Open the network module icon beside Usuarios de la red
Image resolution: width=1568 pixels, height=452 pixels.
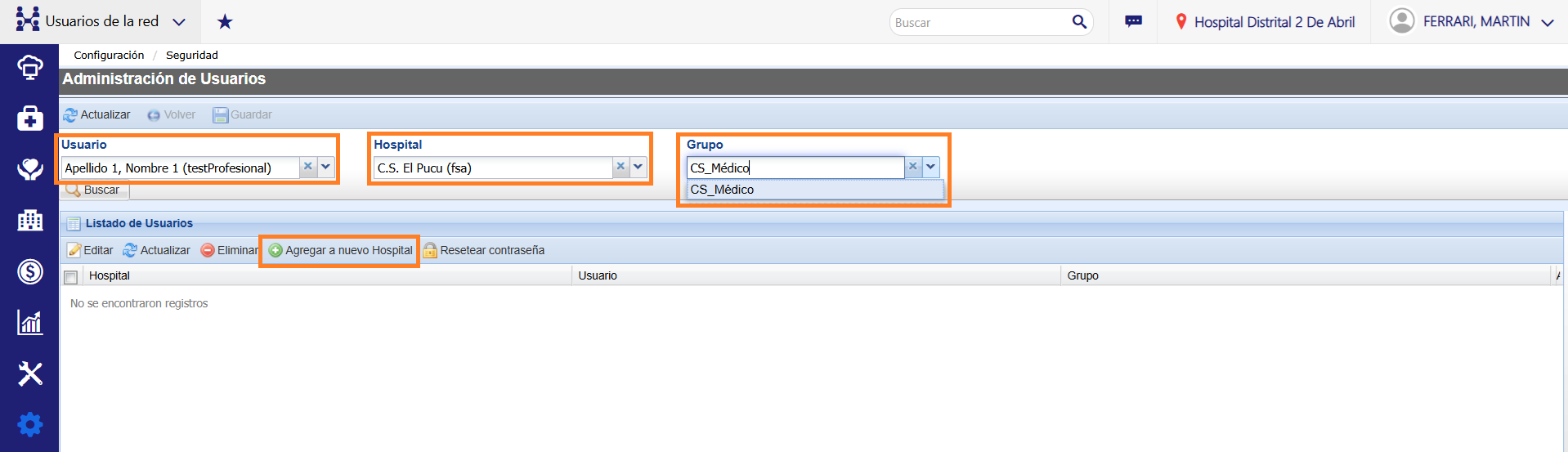28,20
